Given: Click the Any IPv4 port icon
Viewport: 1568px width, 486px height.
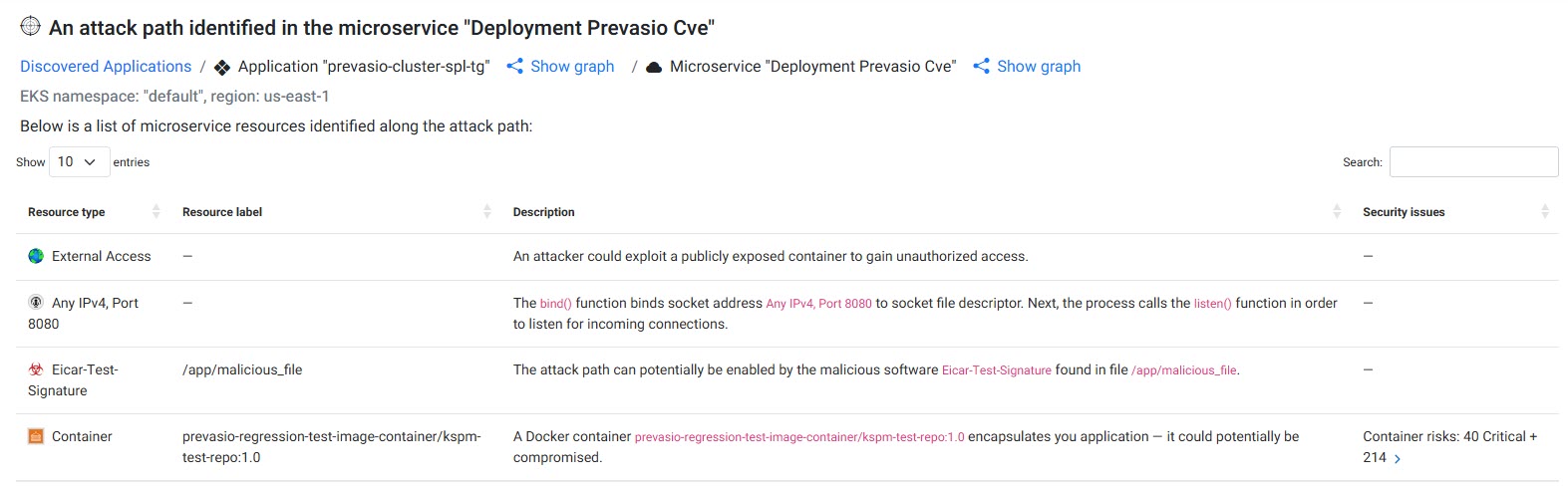Looking at the screenshot, I should click(36, 303).
